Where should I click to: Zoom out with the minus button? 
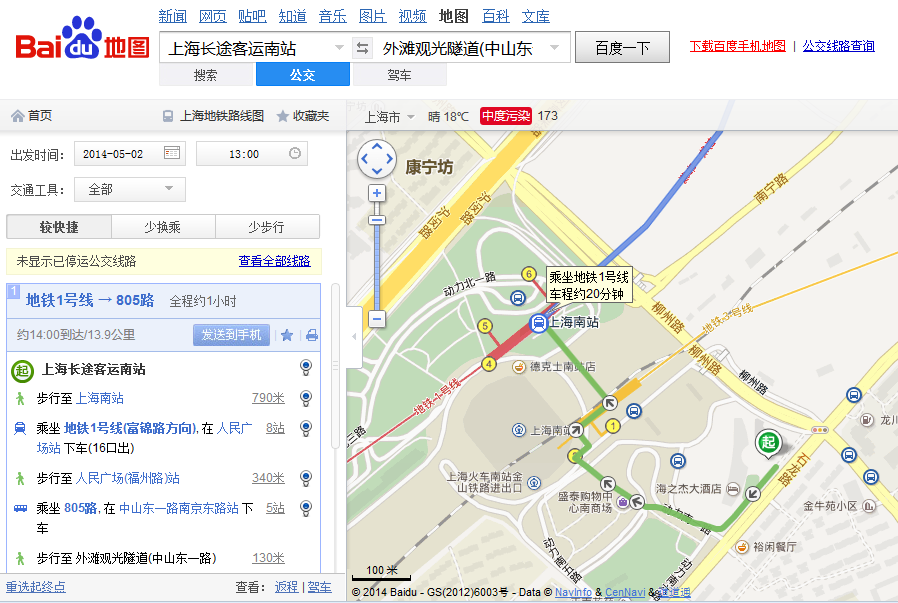click(376, 318)
